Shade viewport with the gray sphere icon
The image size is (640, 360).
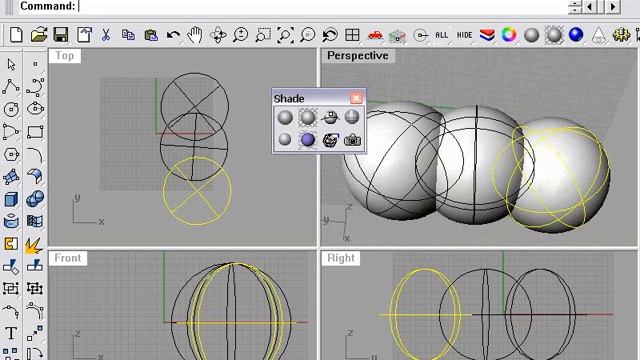(531, 35)
